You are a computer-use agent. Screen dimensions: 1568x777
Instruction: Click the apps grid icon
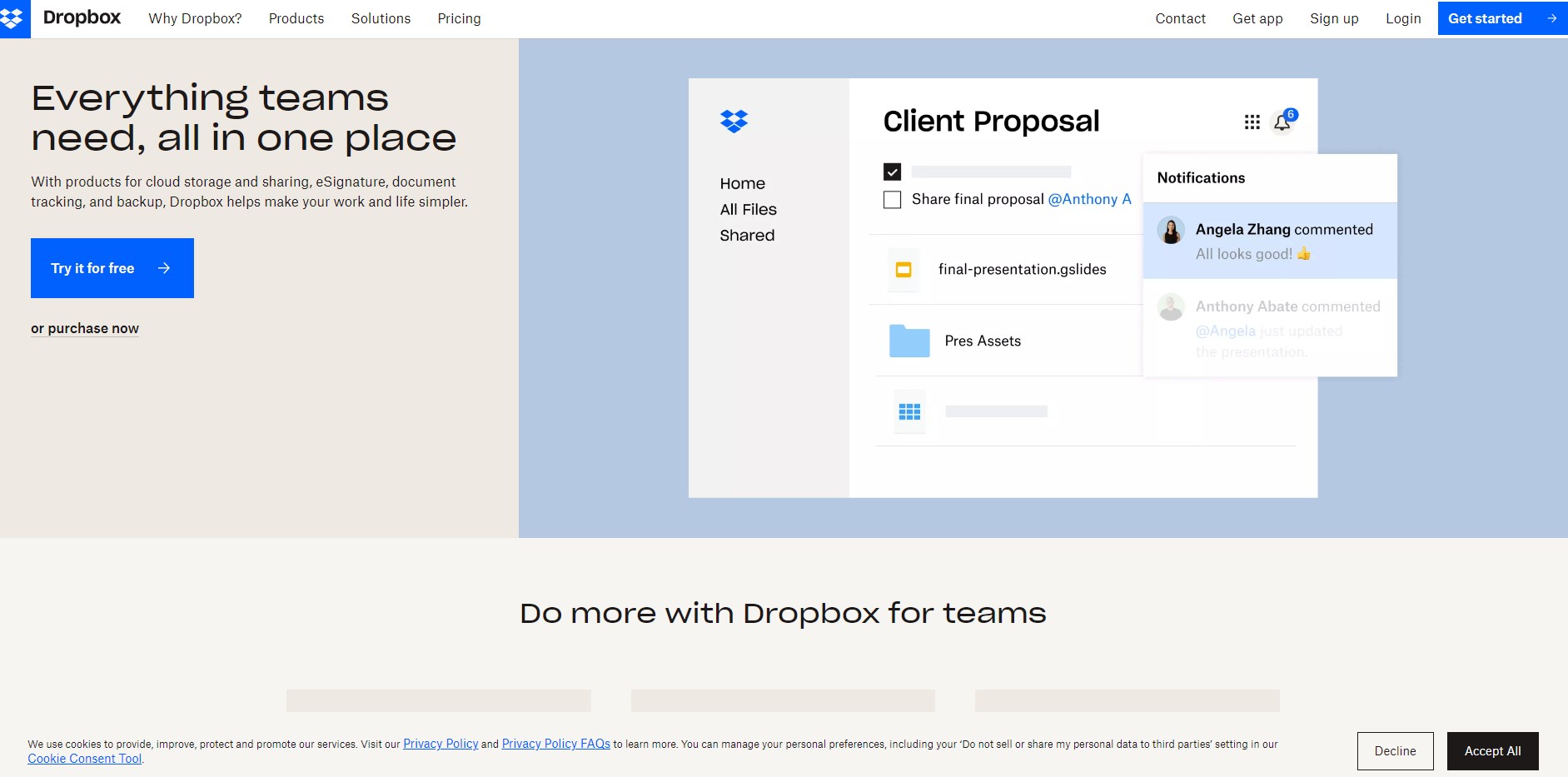click(1252, 122)
